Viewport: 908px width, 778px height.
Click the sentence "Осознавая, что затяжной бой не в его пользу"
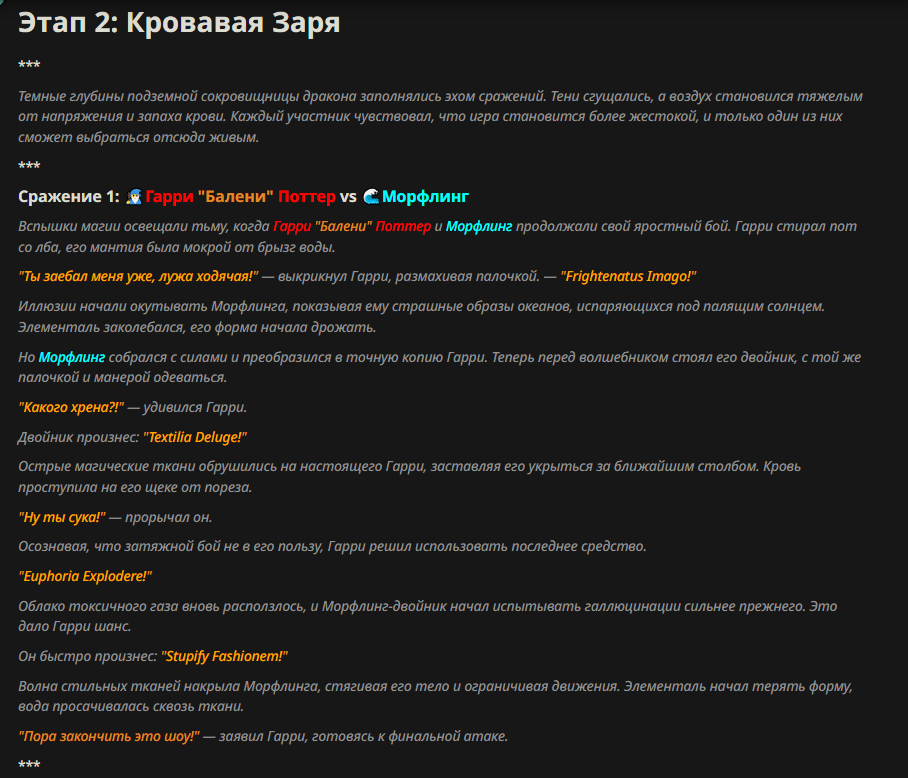(x=332, y=546)
